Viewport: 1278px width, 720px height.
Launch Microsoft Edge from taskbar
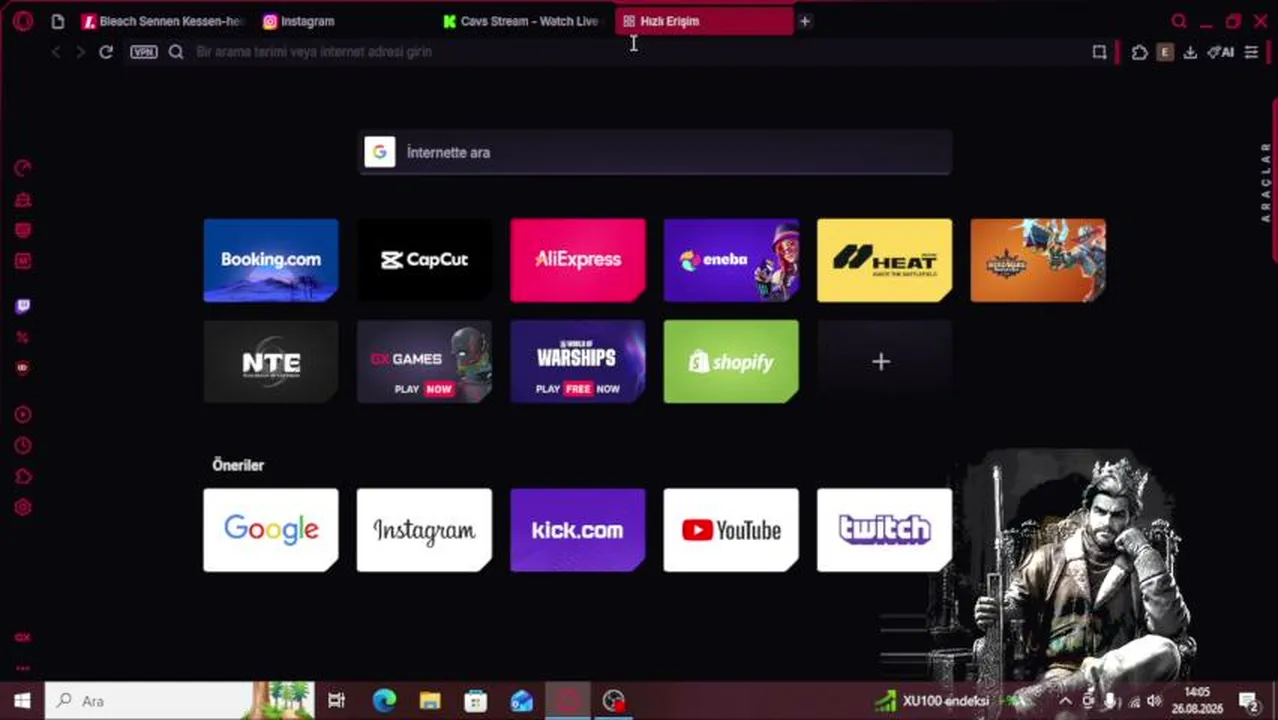click(x=384, y=701)
